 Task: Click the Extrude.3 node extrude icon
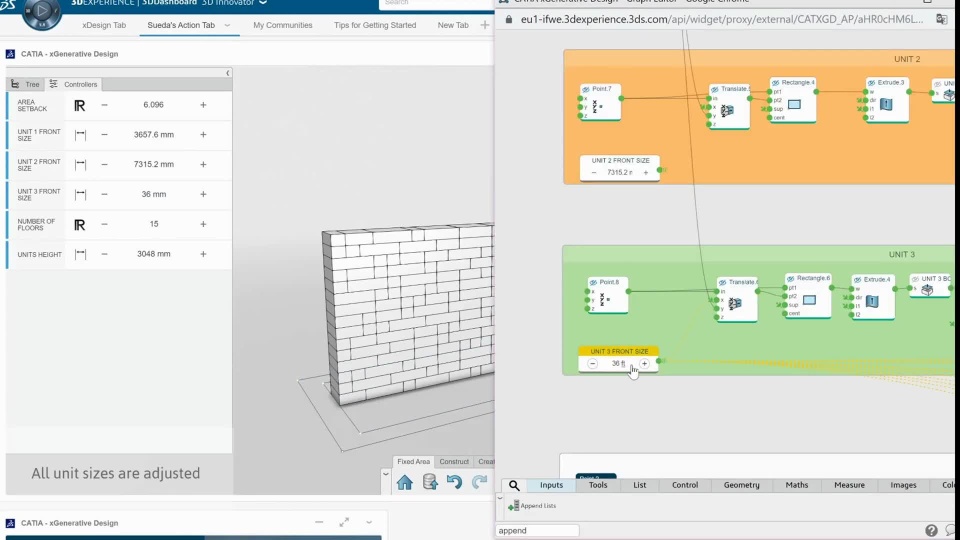(885, 105)
